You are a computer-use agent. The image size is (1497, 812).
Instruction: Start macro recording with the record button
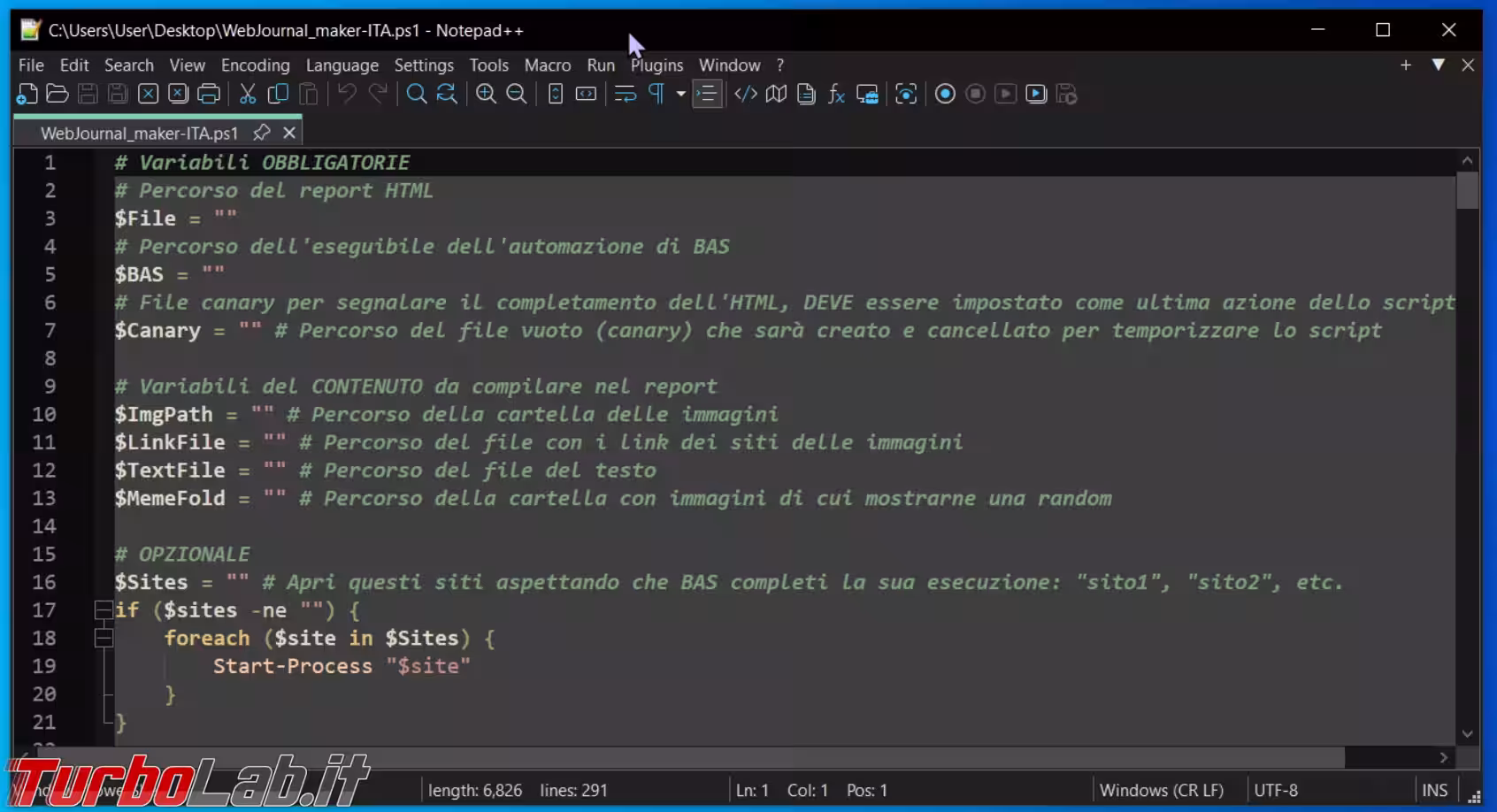click(x=945, y=94)
